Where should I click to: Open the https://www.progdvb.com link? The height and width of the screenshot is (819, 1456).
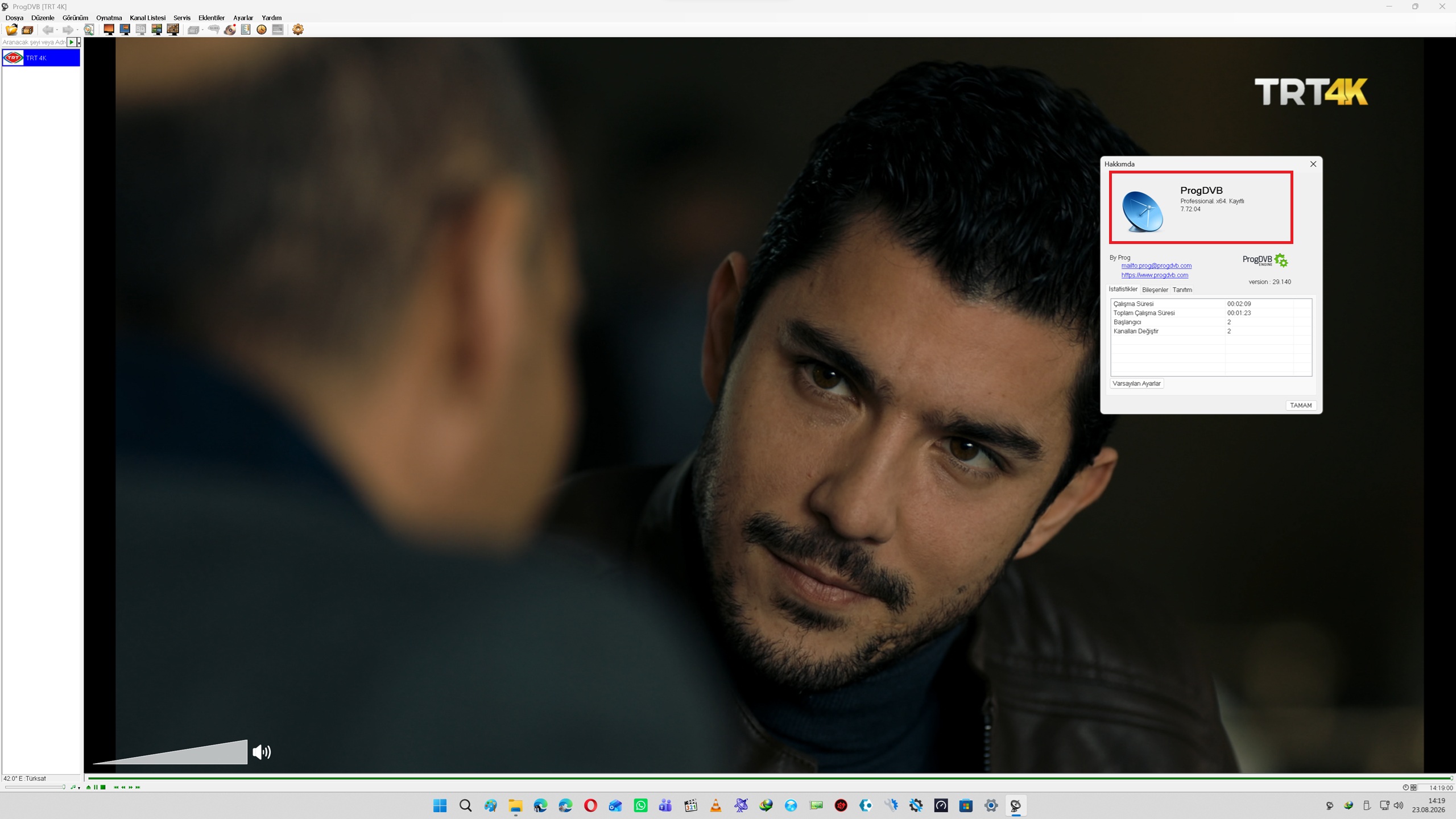point(1155,275)
